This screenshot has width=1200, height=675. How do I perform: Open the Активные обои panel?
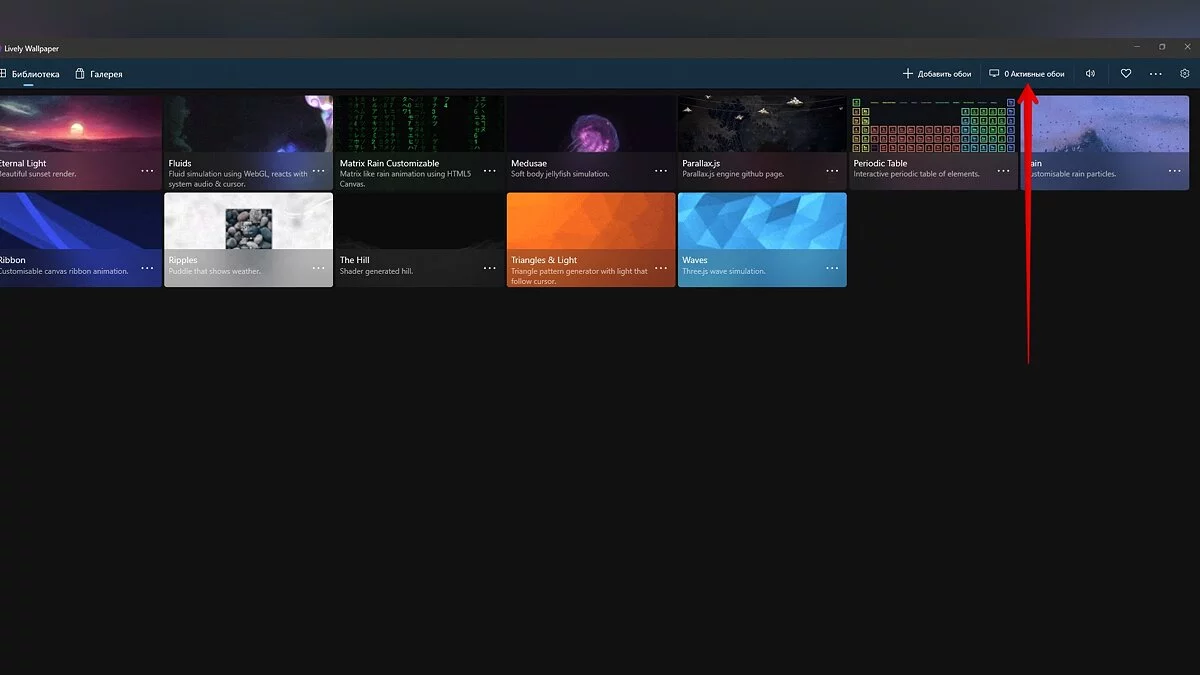coord(1027,74)
